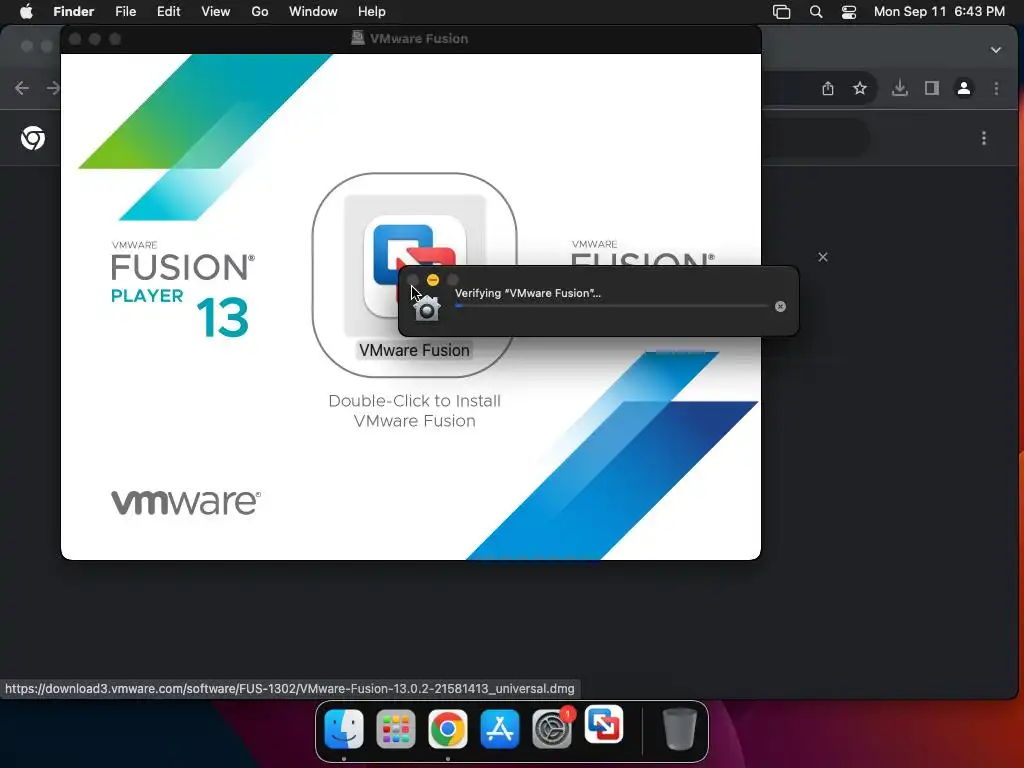Screen dimensions: 1024x768
Task: Click the VMware Fusion installer app icon
Action: [415, 266]
